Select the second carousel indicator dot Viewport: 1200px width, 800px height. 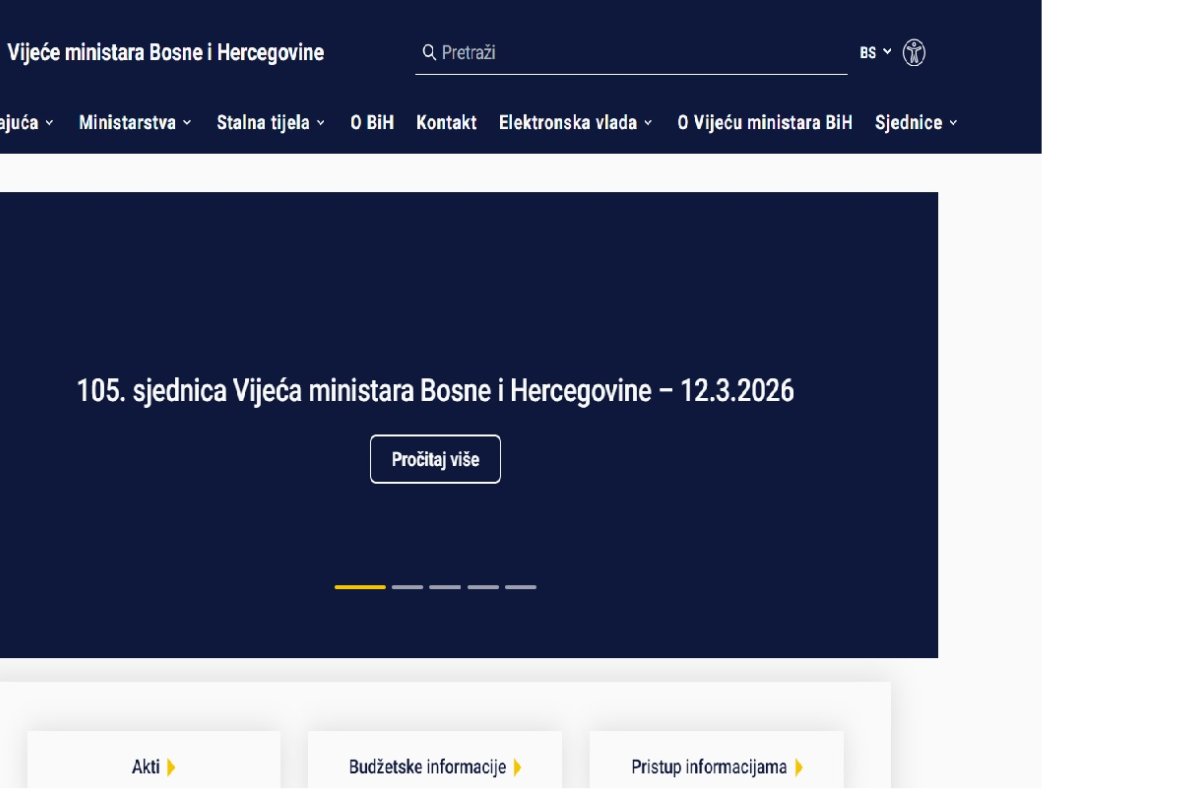click(409, 587)
